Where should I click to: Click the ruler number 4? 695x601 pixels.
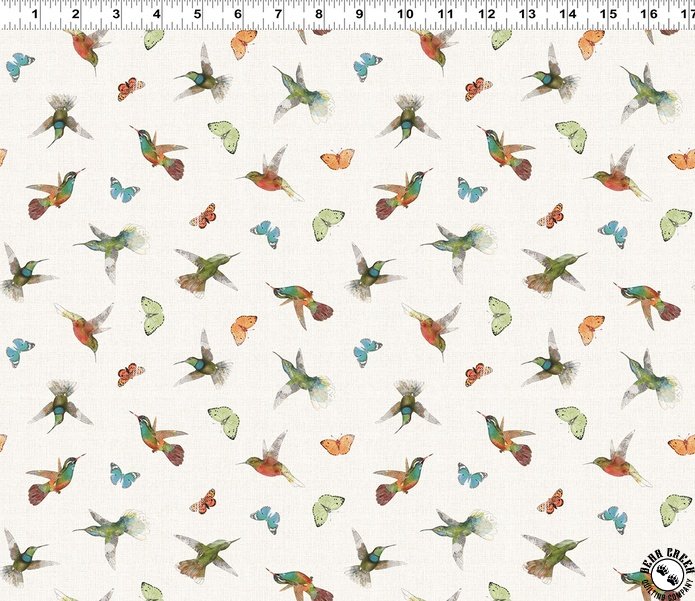point(157,14)
